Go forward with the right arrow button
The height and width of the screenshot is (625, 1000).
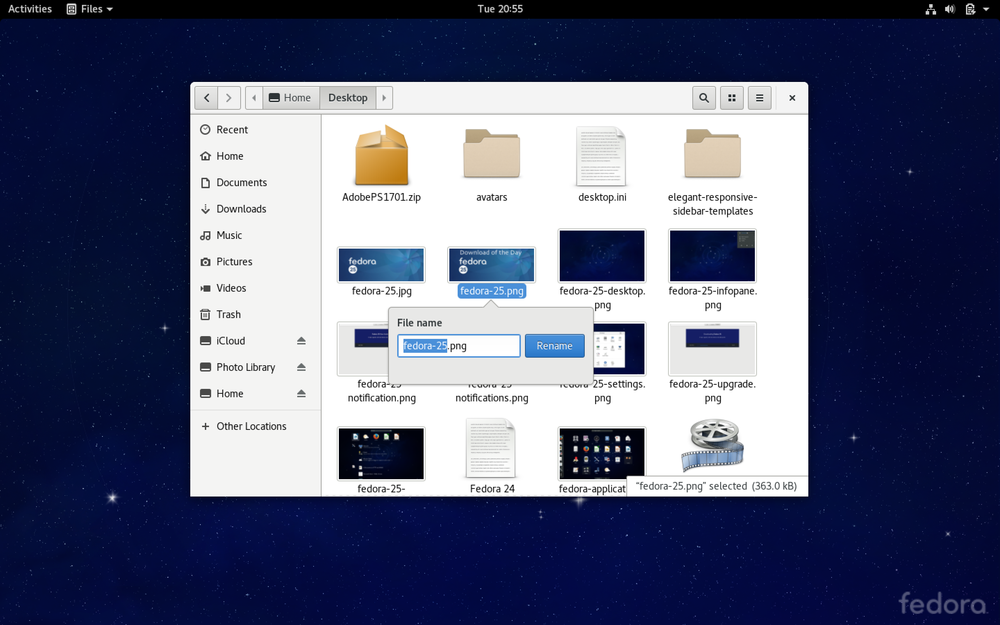[229, 98]
